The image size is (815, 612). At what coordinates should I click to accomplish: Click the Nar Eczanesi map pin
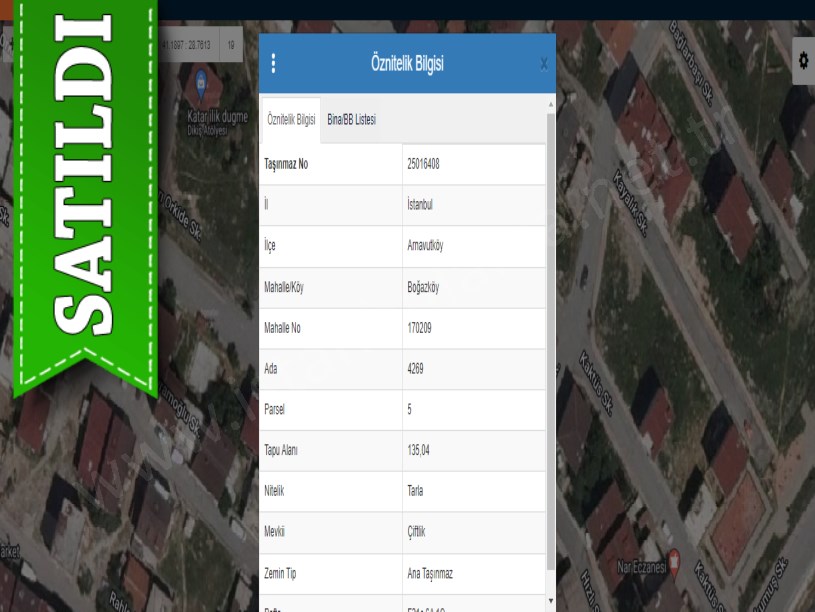pos(674,558)
